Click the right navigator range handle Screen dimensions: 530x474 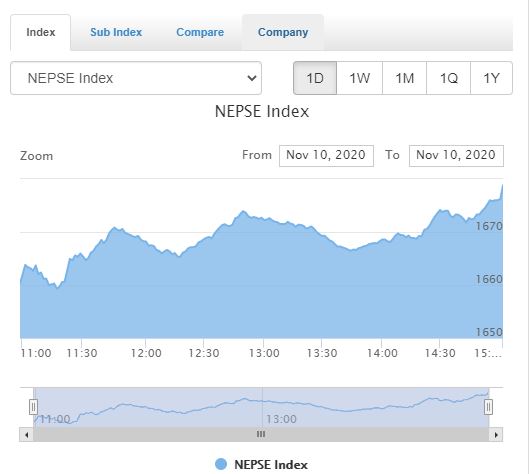pos(488,407)
